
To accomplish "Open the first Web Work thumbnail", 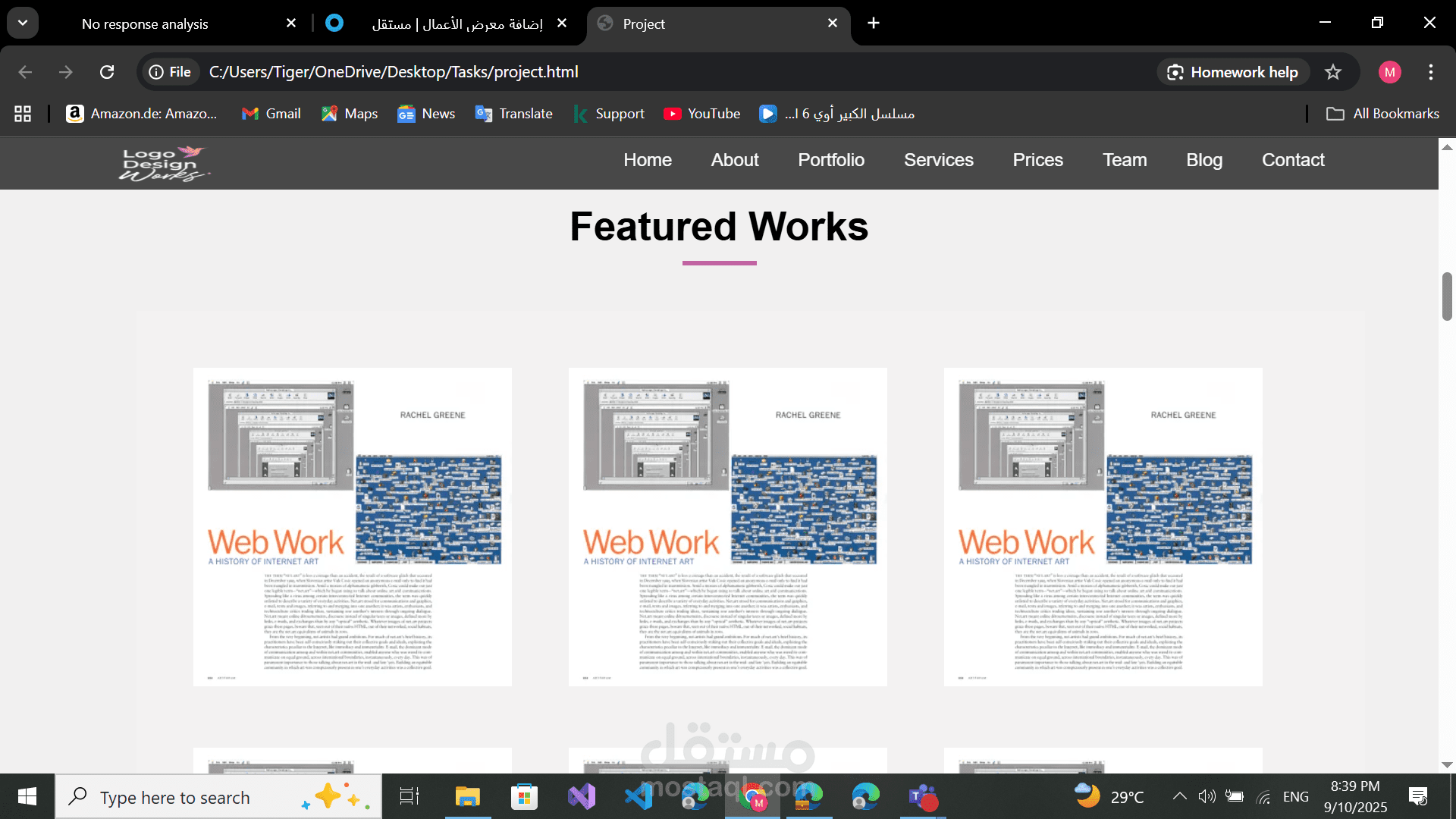I will coord(353,527).
